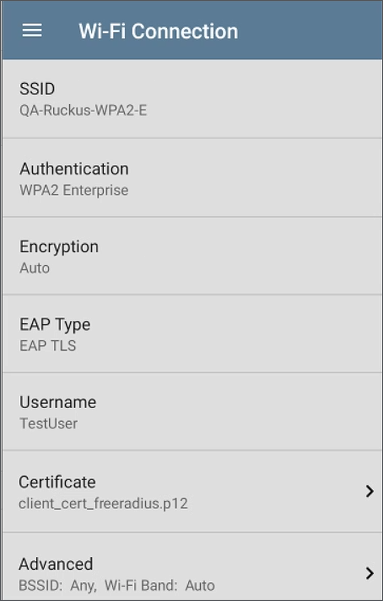Open the hamburger navigation menu

tap(32, 30)
